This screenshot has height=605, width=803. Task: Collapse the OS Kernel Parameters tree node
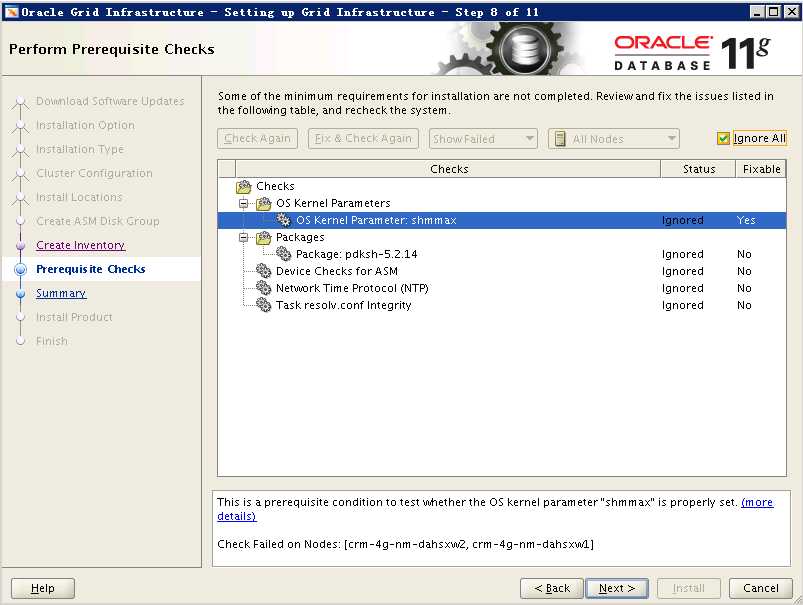point(244,204)
